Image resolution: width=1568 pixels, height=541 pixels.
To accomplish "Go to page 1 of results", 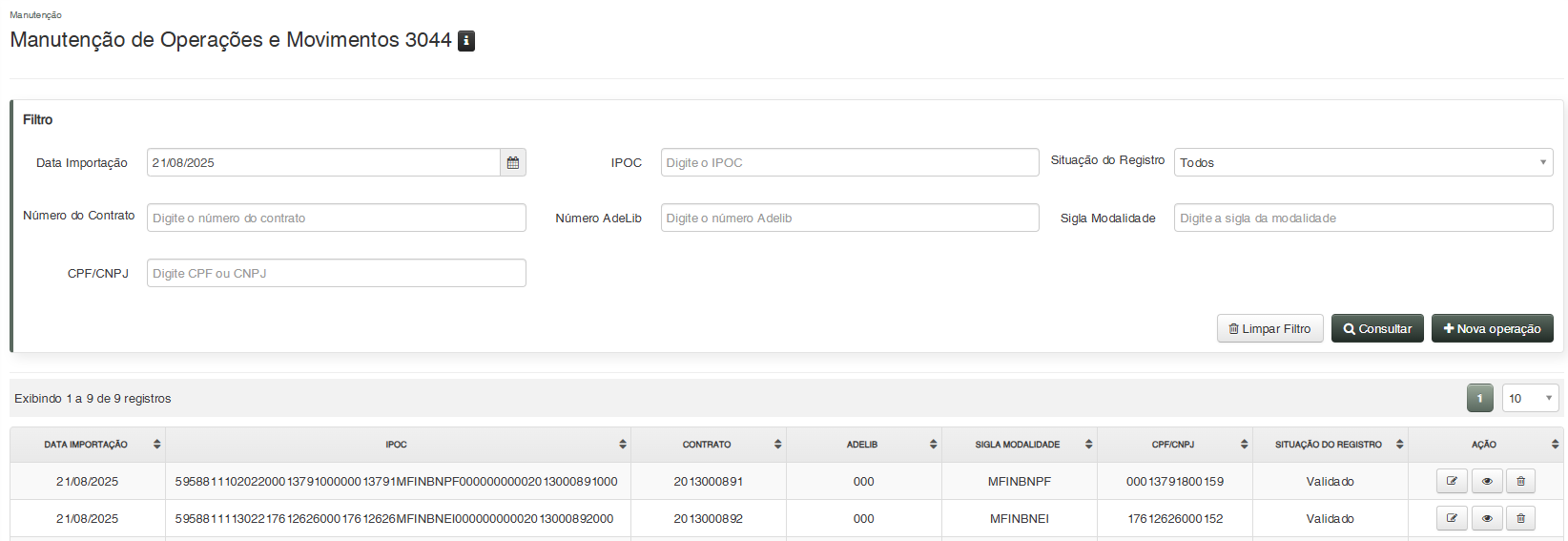I will 1479,399.
